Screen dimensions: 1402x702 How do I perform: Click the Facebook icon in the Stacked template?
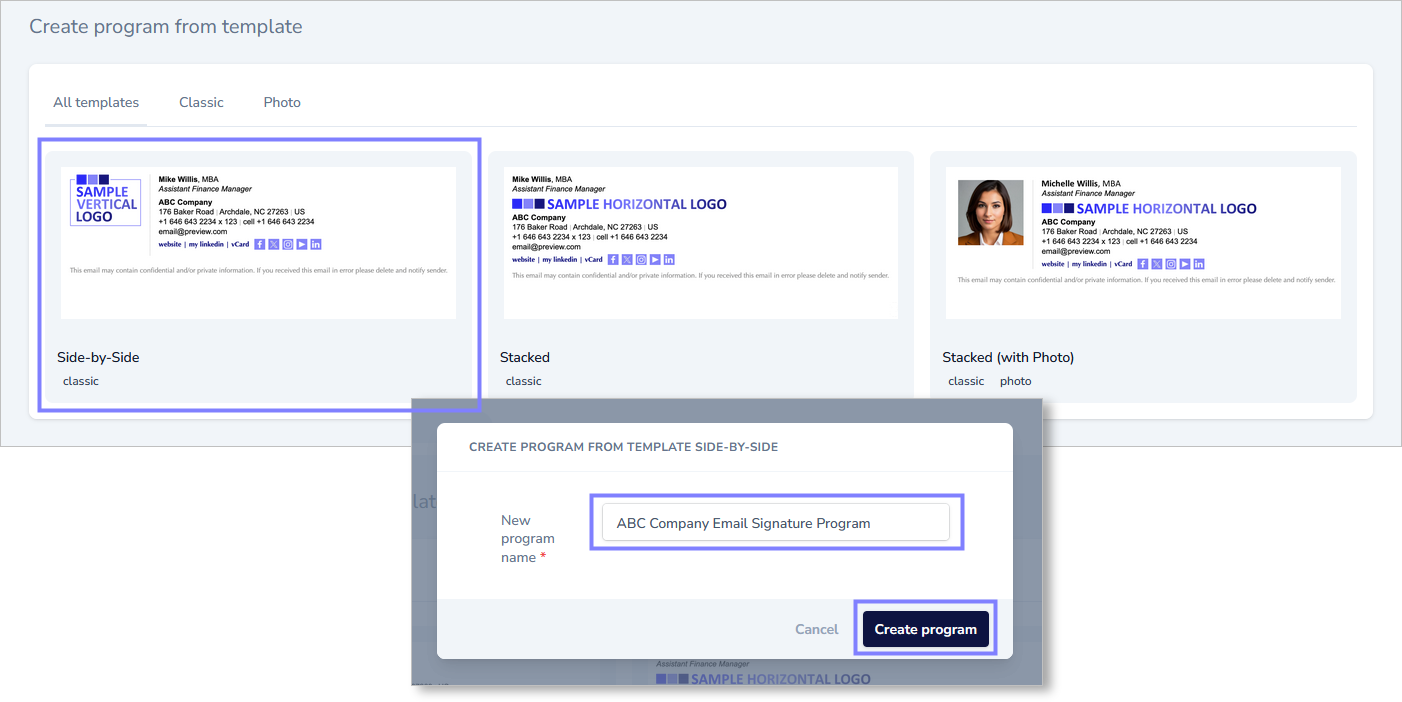[613, 259]
